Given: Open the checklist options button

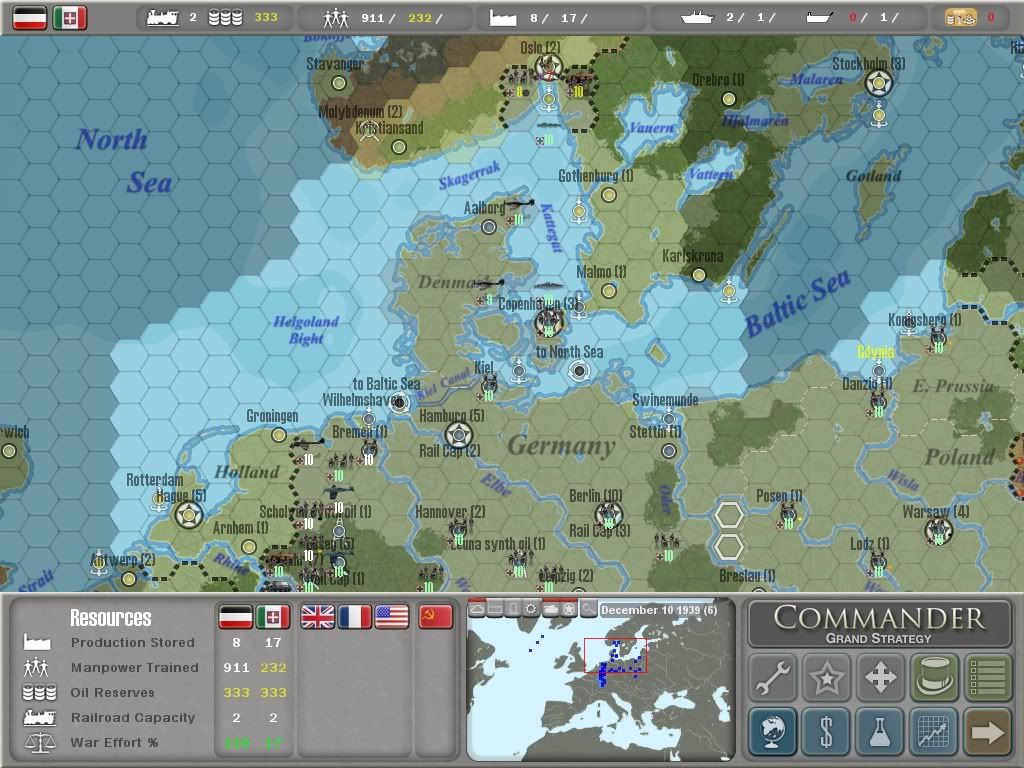Looking at the screenshot, I should point(987,677).
